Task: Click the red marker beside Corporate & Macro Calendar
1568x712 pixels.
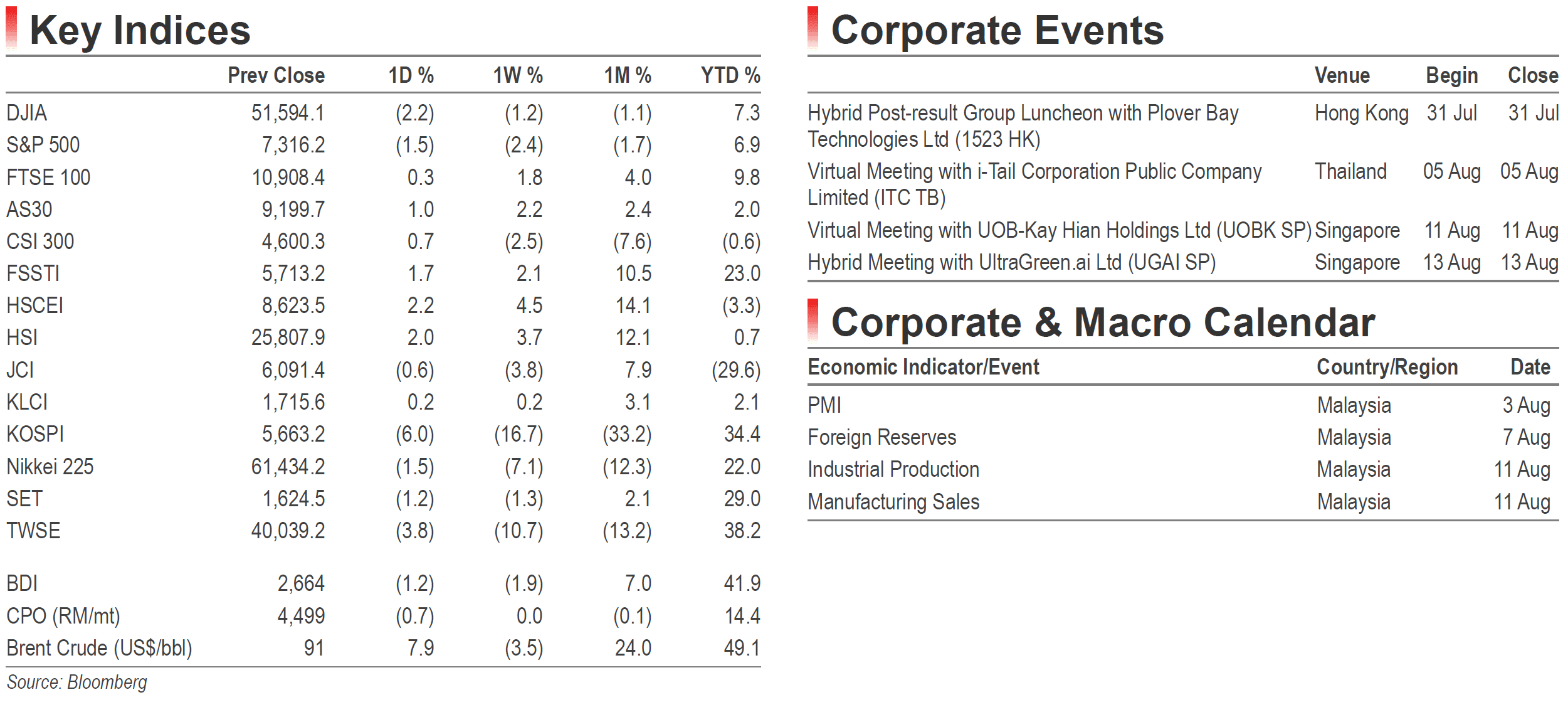Action: tap(813, 319)
